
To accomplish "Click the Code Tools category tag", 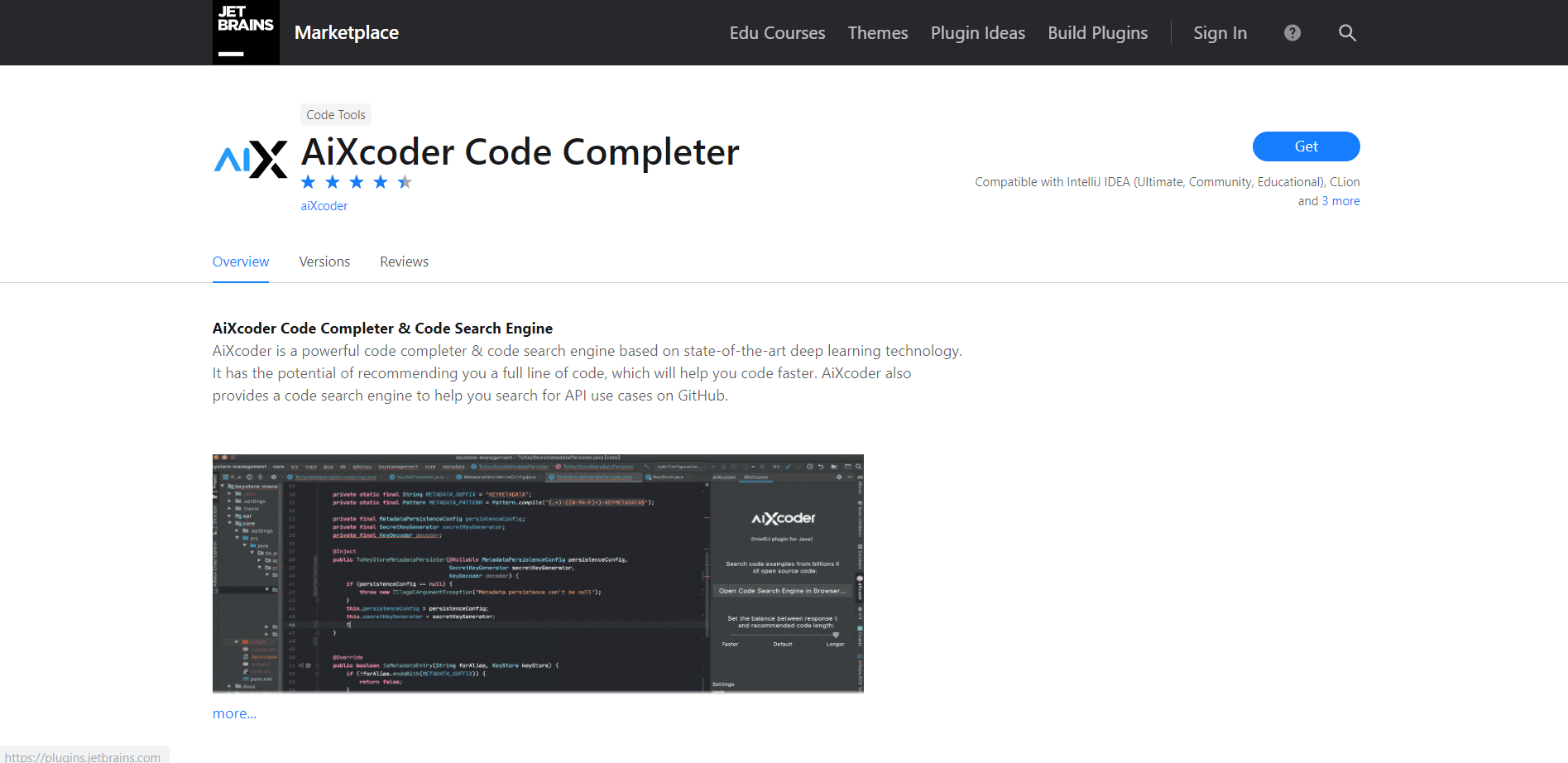I will (336, 115).
